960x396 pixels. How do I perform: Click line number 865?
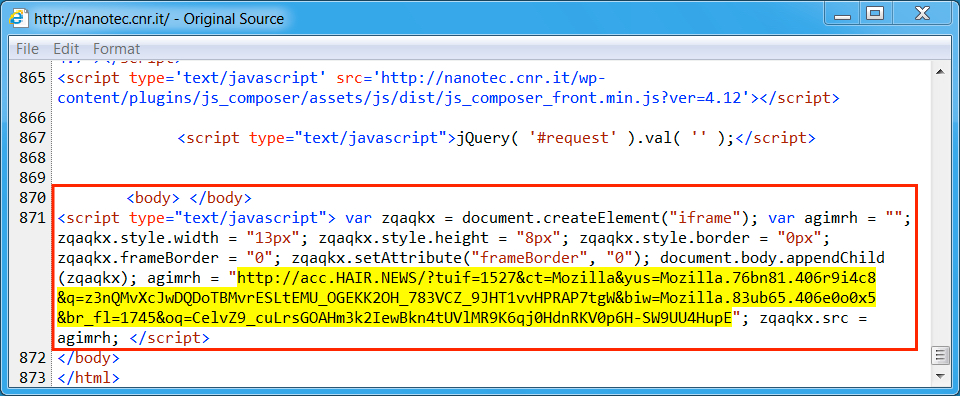(32, 78)
